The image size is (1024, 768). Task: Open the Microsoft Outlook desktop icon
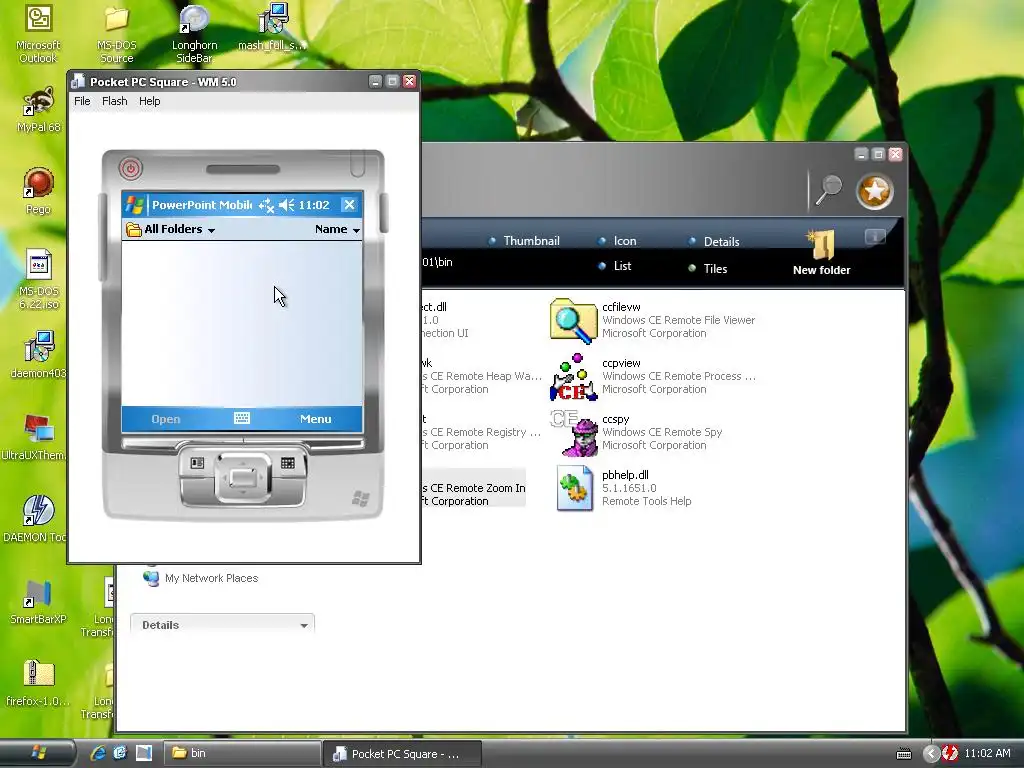coord(38,34)
